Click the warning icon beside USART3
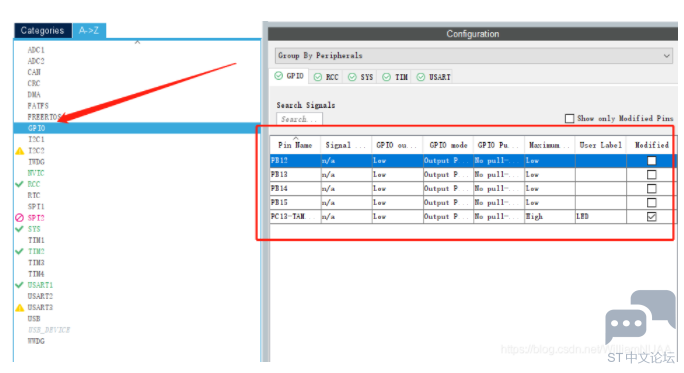 click(x=20, y=308)
